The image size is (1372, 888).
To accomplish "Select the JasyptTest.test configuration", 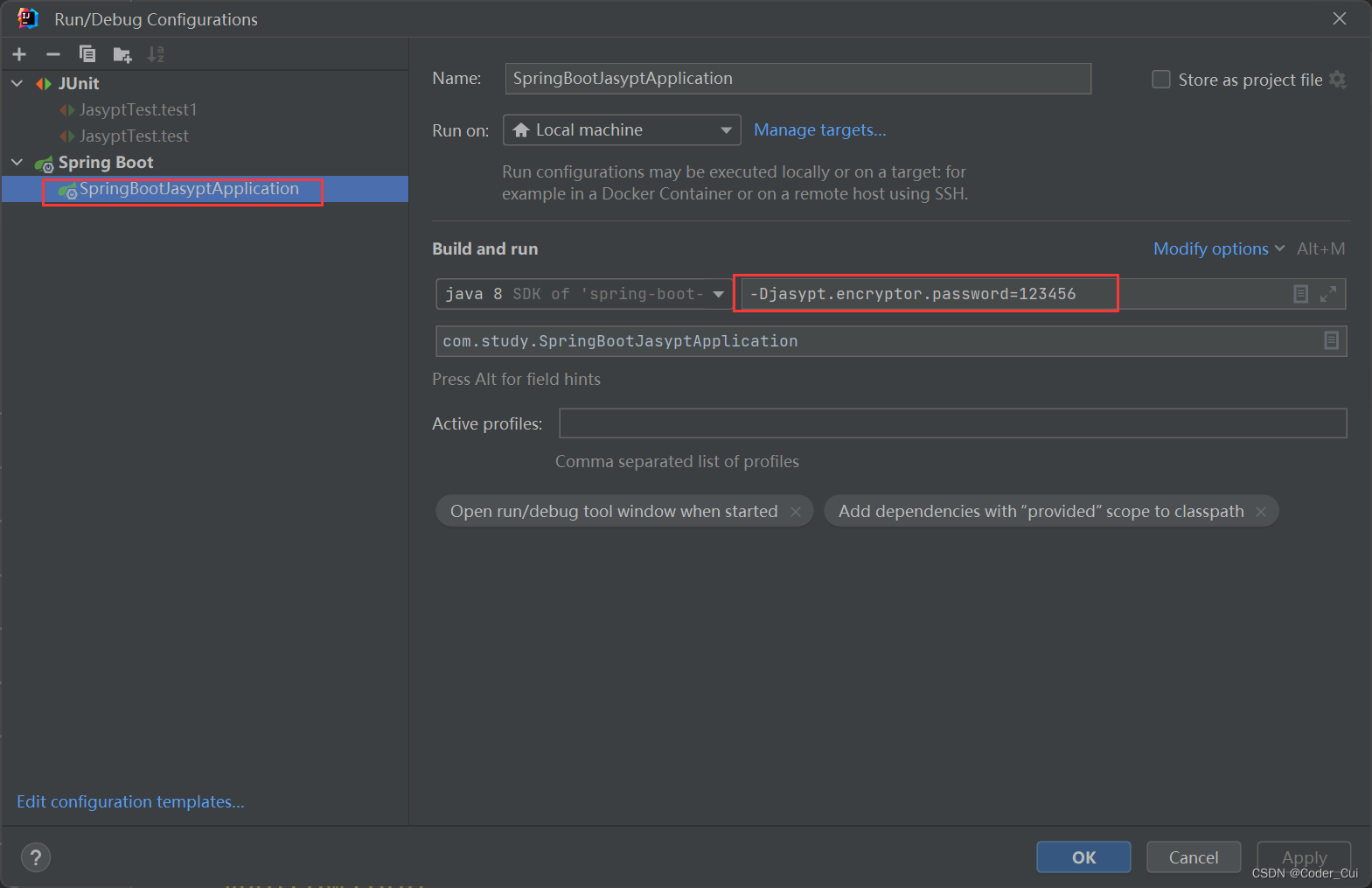I will (x=134, y=136).
